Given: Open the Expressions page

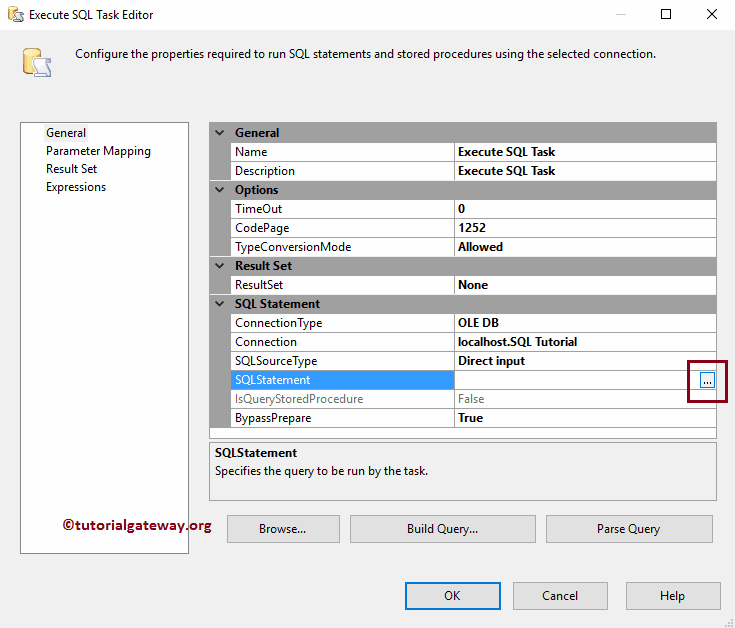Looking at the screenshot, I should pos(76,187).
